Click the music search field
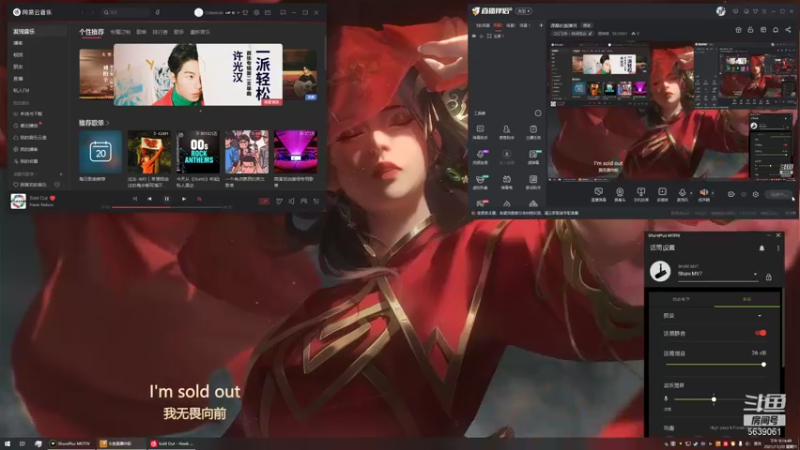 126,12
